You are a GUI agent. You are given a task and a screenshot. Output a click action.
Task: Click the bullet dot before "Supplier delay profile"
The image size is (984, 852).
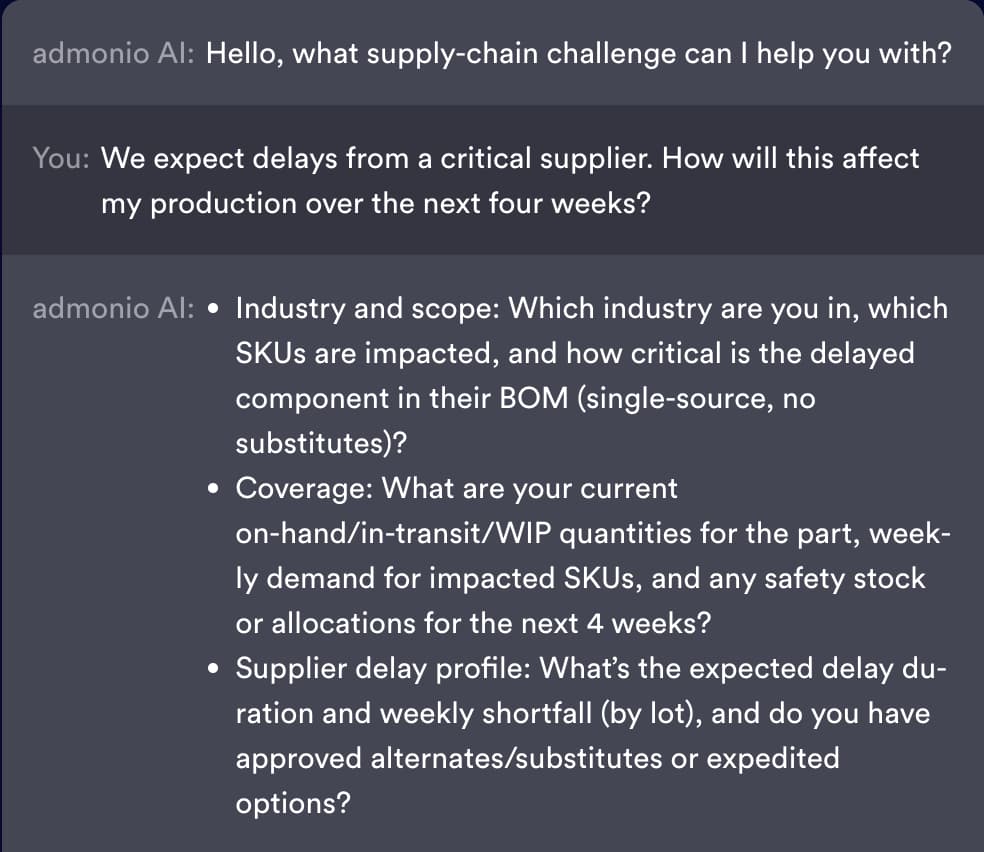click(x=215, y=669)
